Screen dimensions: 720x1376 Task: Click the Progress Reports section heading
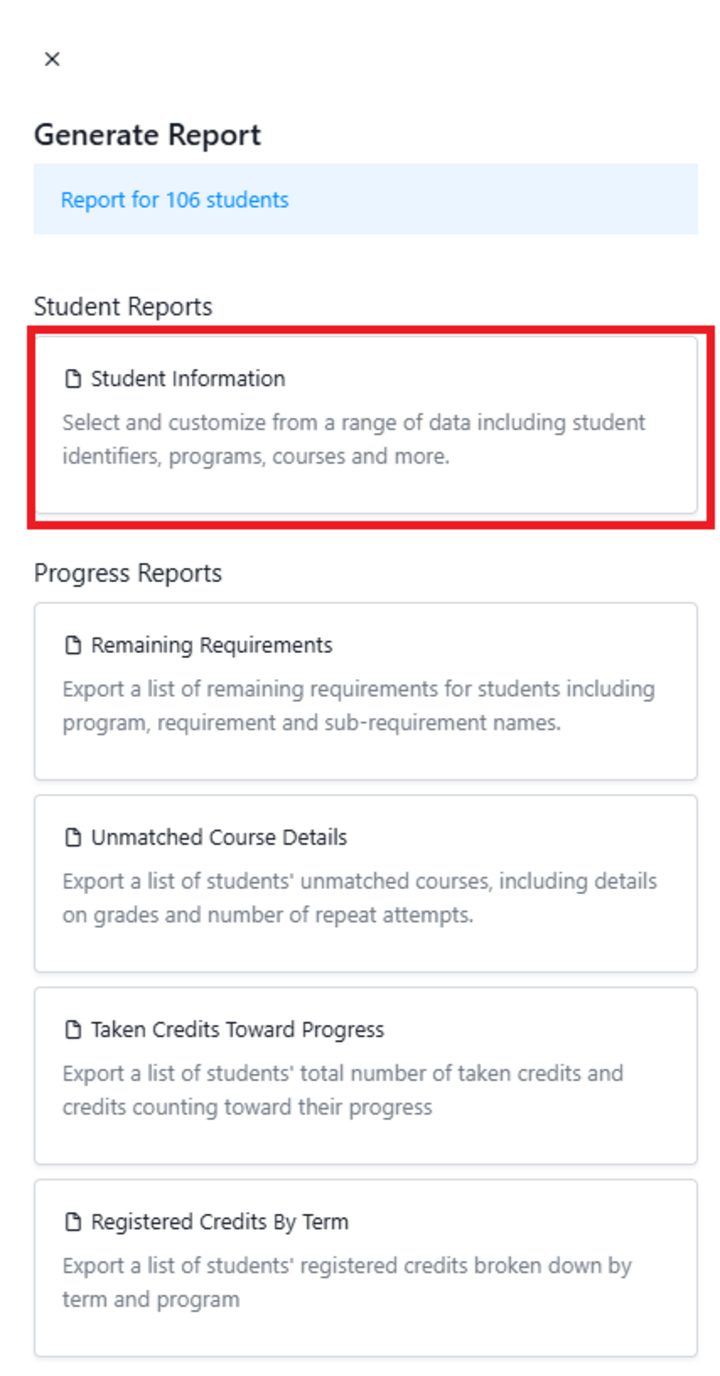tap(130, 573)
